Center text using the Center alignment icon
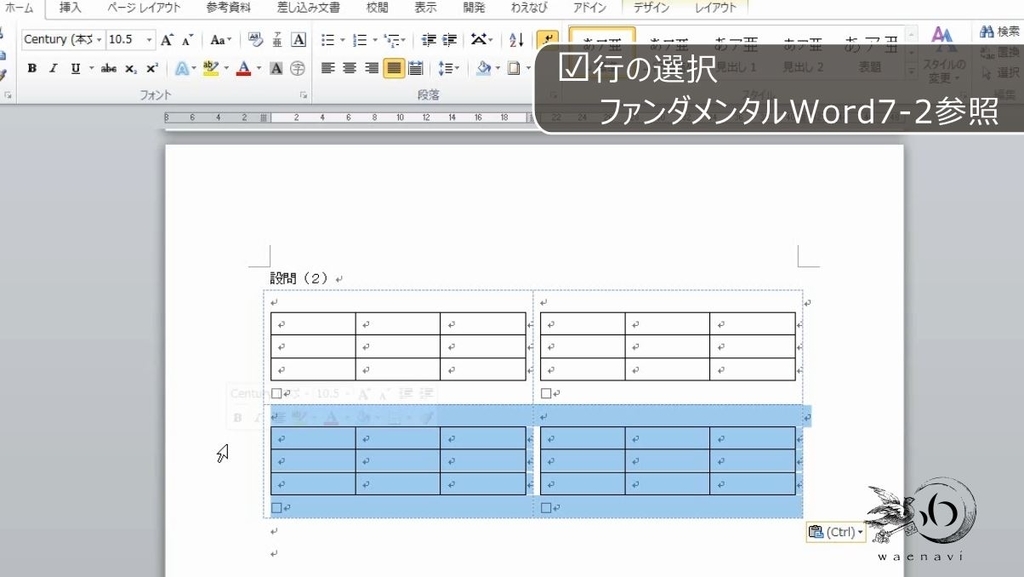This screenshot has height=577, width=1024. tap(349, 68)
